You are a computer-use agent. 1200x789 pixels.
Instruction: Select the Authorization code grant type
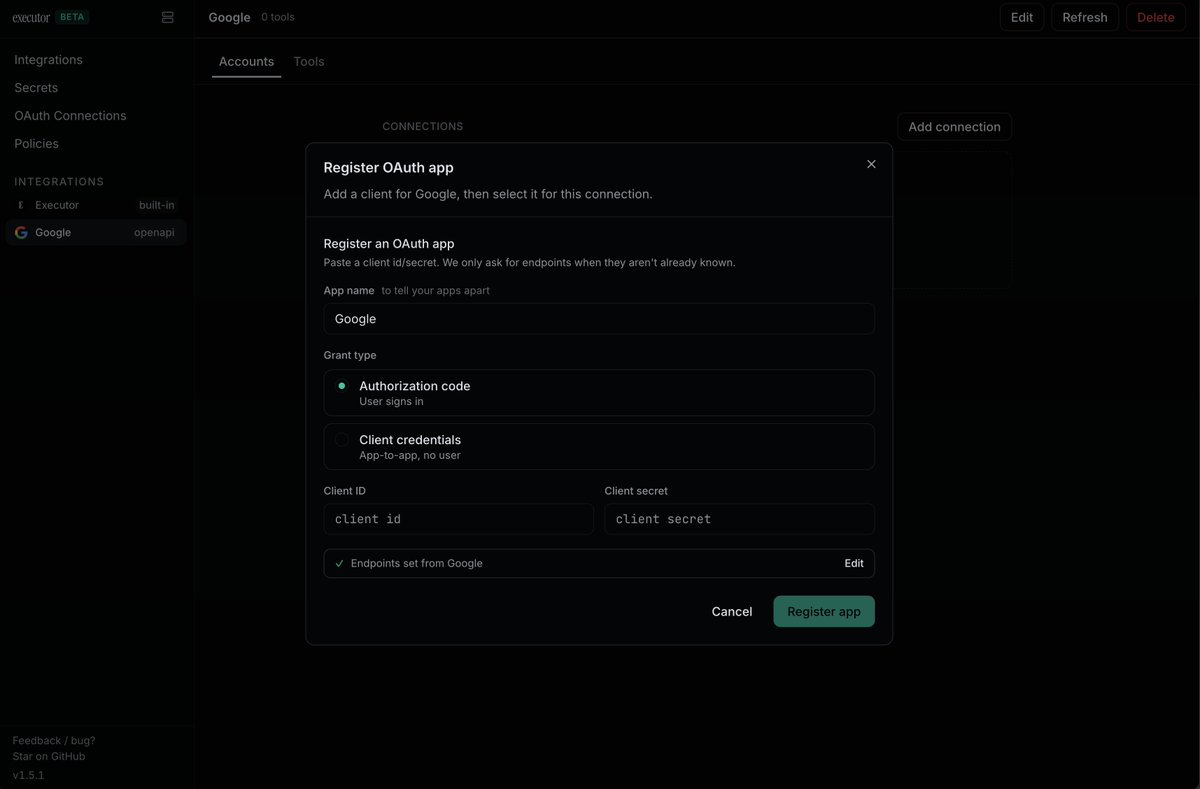(x=599, y=393)
